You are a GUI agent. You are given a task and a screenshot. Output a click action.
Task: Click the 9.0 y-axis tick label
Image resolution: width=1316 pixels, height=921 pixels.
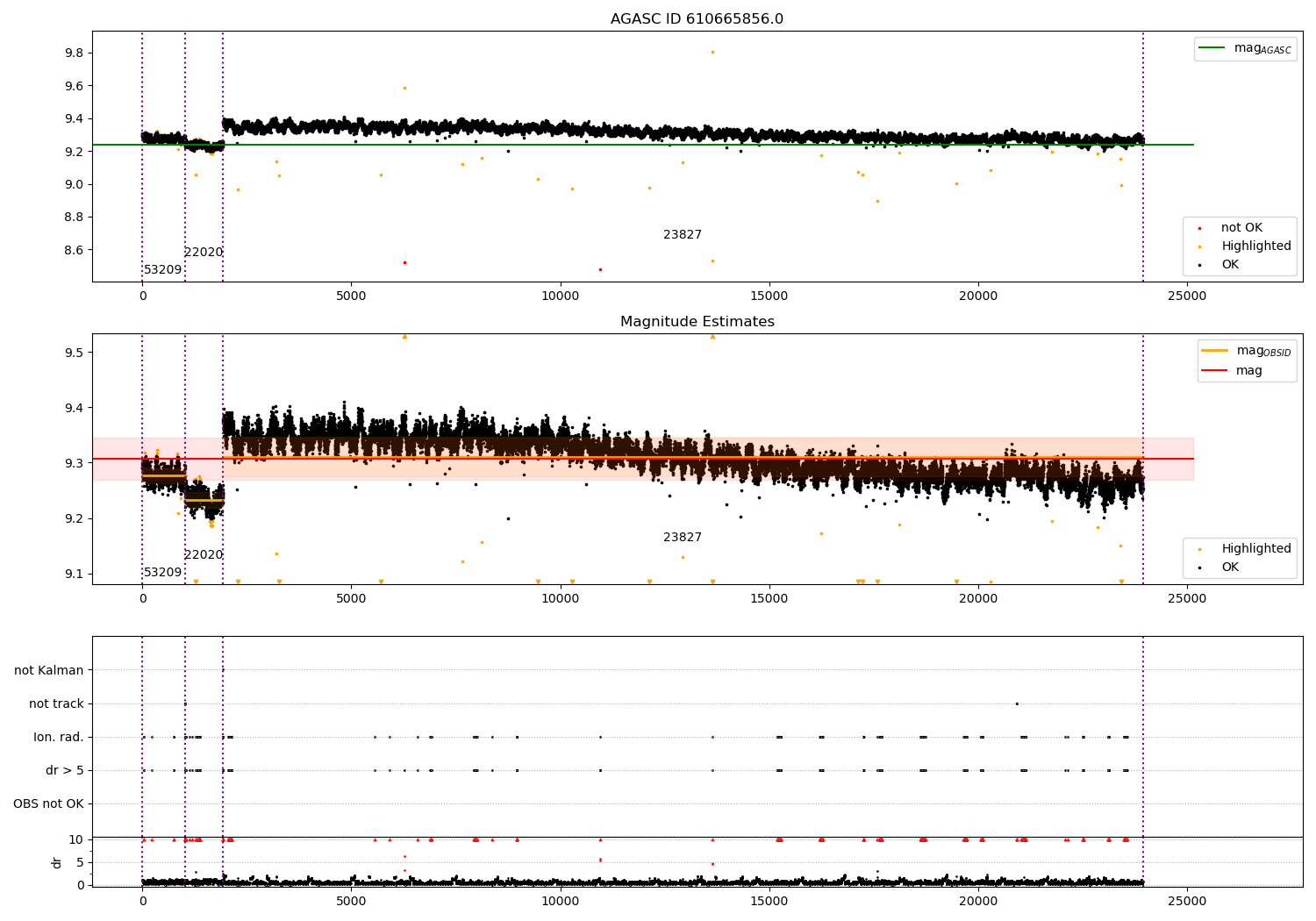click(74, 185)
